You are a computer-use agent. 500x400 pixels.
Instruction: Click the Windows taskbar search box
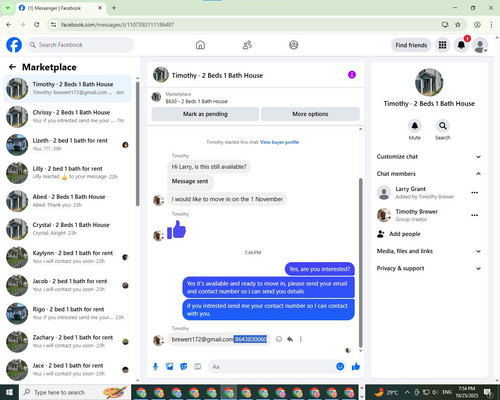point(75,392)
